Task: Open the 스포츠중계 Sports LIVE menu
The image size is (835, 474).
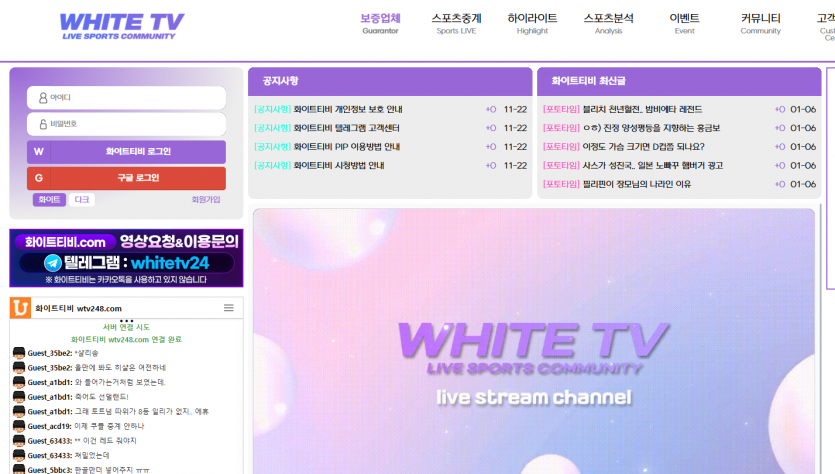Action: (457, 23)
